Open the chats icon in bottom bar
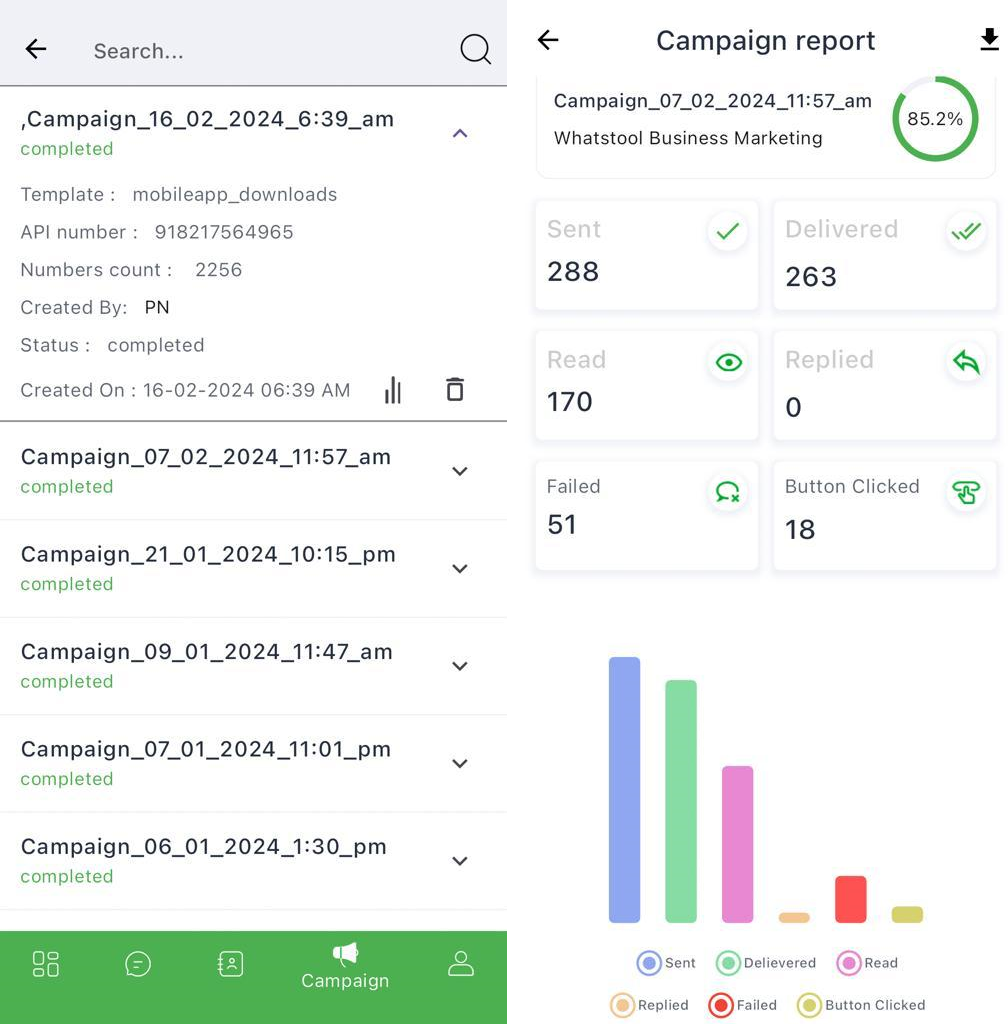 [138, 964]
